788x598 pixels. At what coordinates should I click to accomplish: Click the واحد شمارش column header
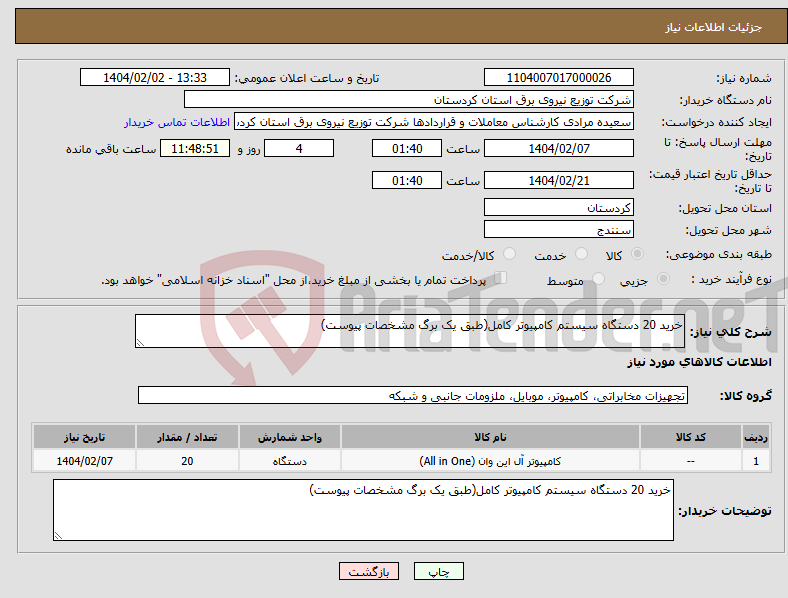[x=289, y=437]
